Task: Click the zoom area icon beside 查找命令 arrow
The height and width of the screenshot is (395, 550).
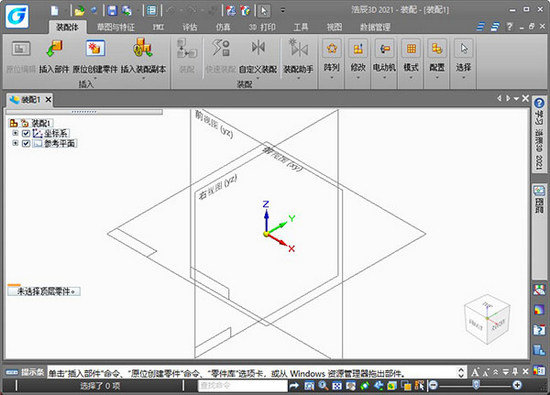Action: [309, 386]
